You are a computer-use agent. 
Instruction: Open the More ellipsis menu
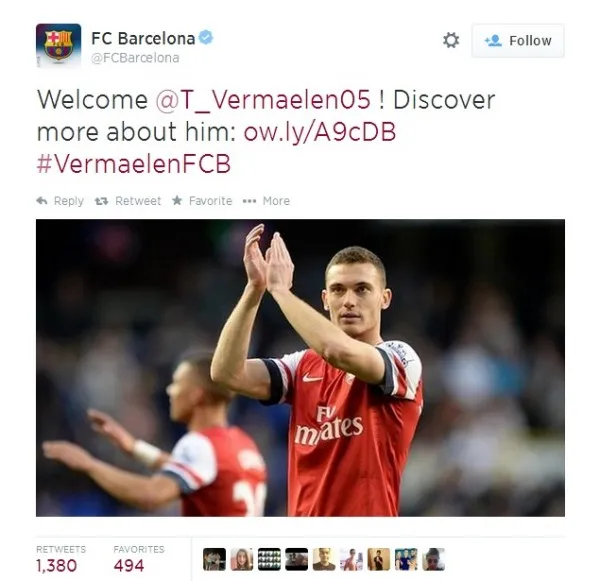(249, 201)
